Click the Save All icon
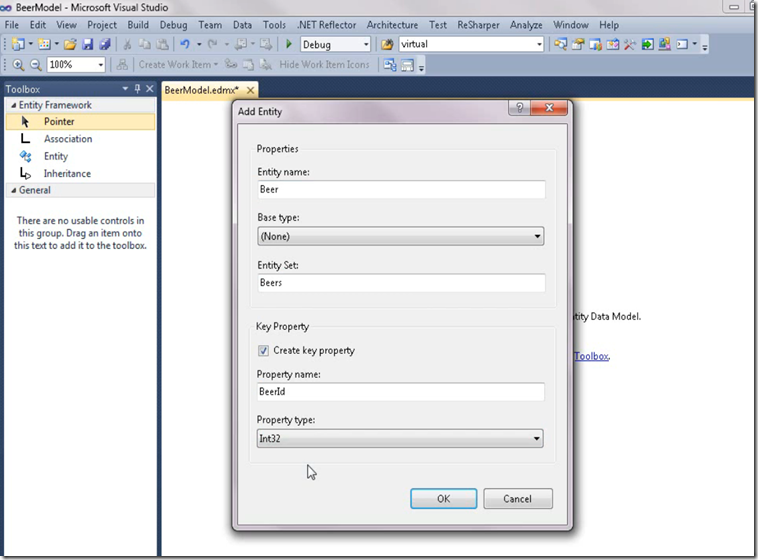Viewport: 758px width, 560px height. [x=105, y=44]
